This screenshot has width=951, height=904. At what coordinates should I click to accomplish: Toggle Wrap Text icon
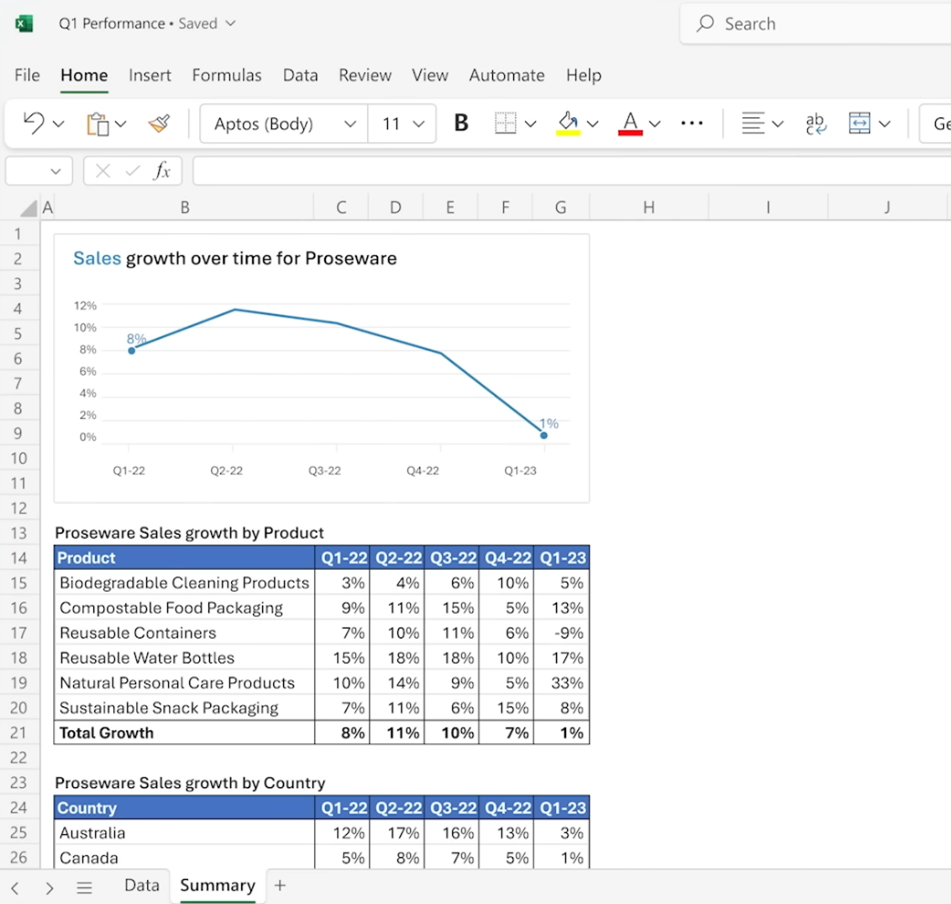(x=815, y=124)
